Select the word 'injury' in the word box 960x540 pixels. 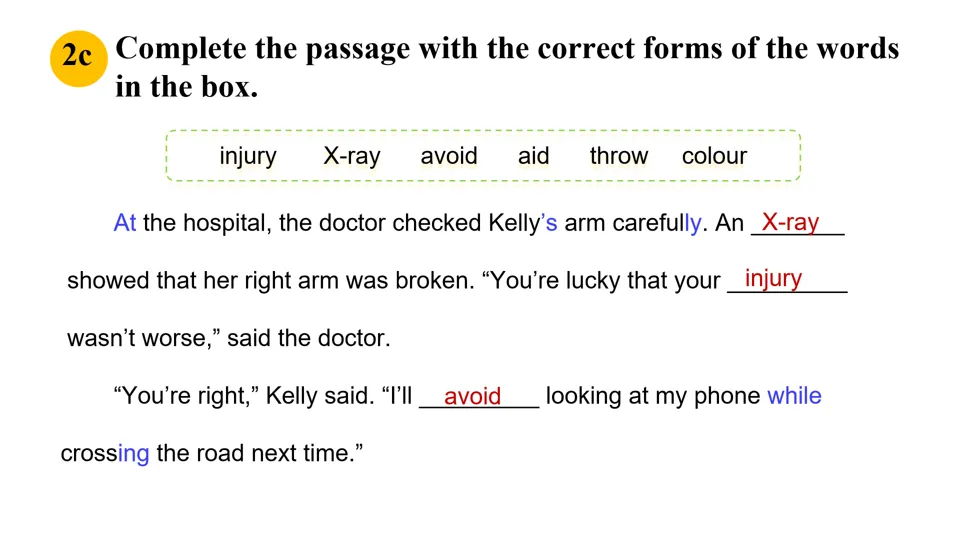point(248,156)
